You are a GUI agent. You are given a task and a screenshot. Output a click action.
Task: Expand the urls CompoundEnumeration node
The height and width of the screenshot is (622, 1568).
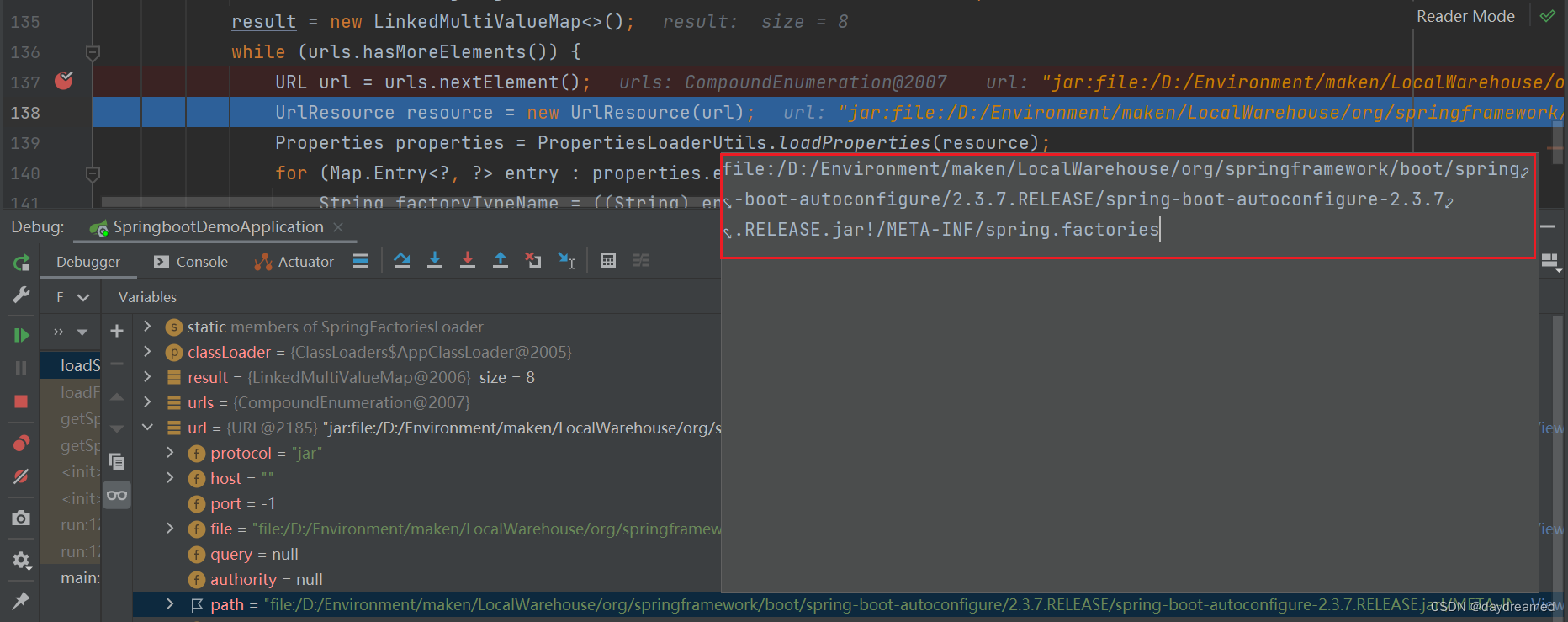(x=147, y=402)
